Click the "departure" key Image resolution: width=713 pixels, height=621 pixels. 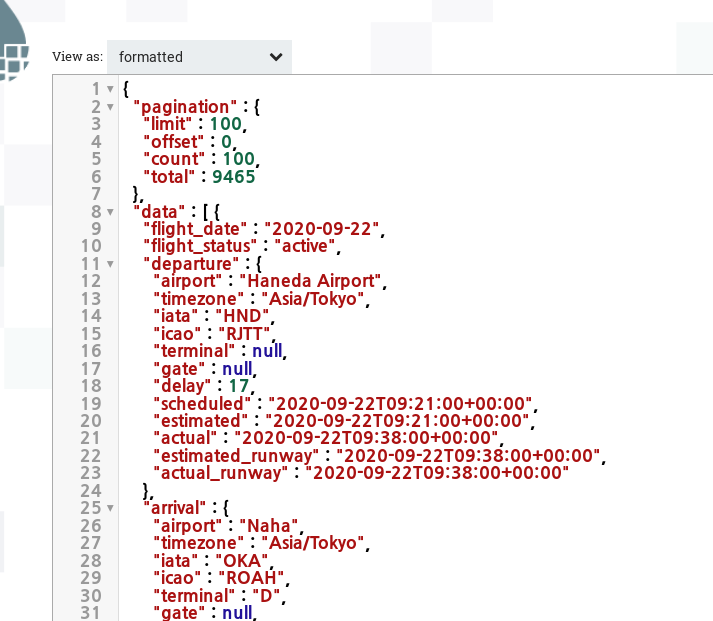point(191,264)
